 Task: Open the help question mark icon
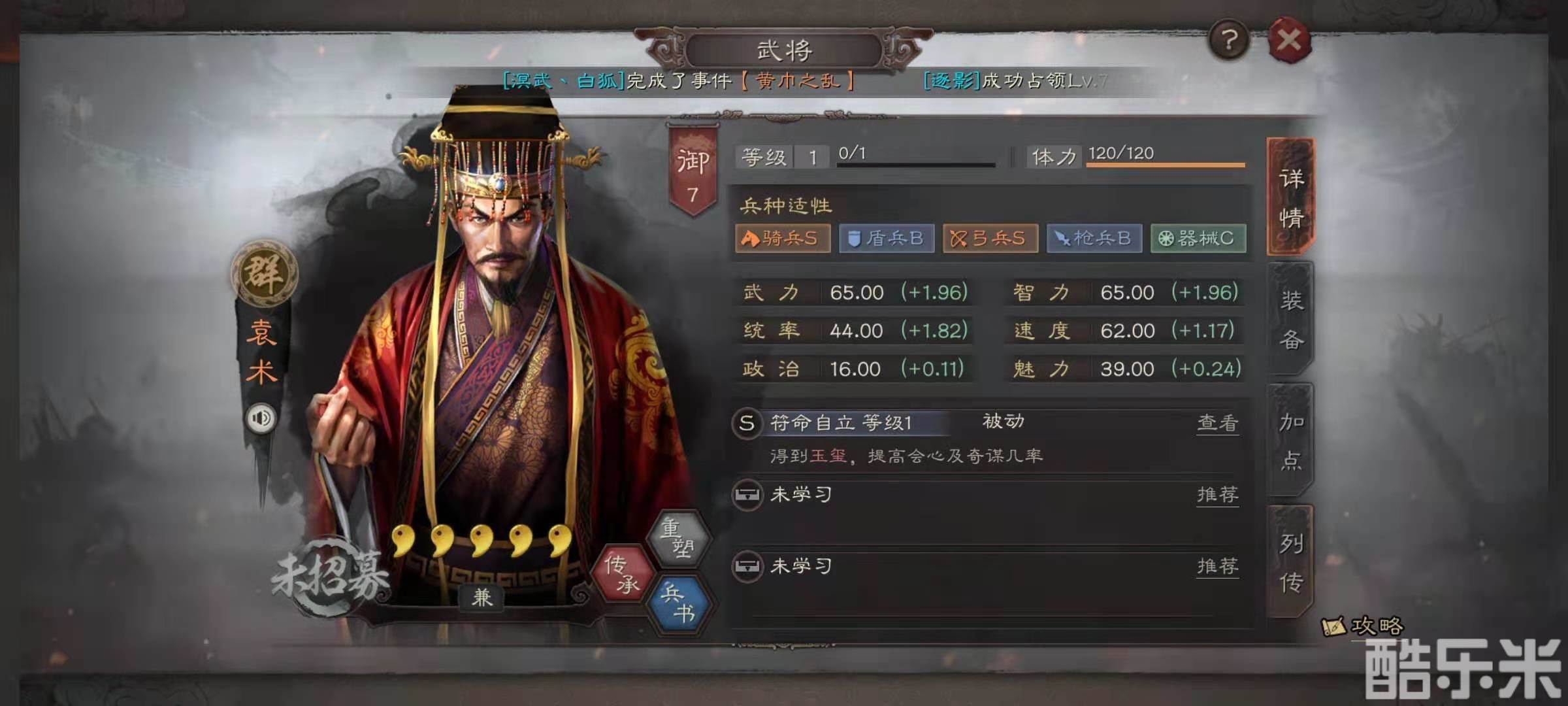[x=1229, y=41]
